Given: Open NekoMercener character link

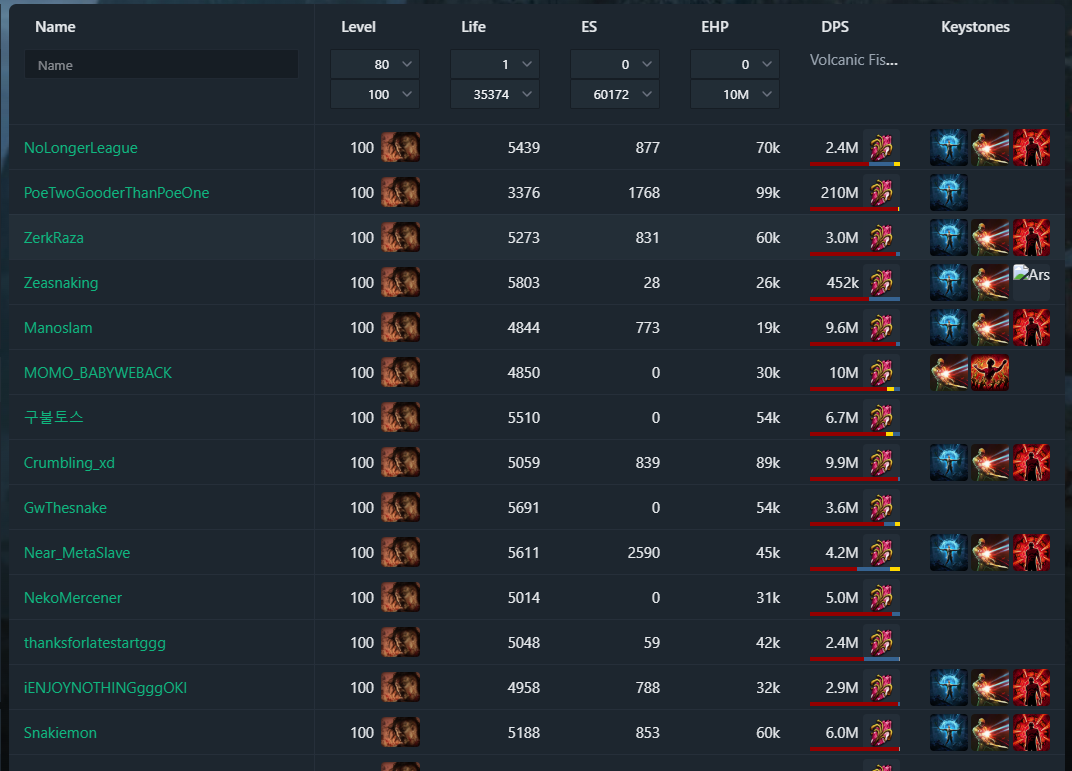Looking at the screenshot, I should point(72,597).
